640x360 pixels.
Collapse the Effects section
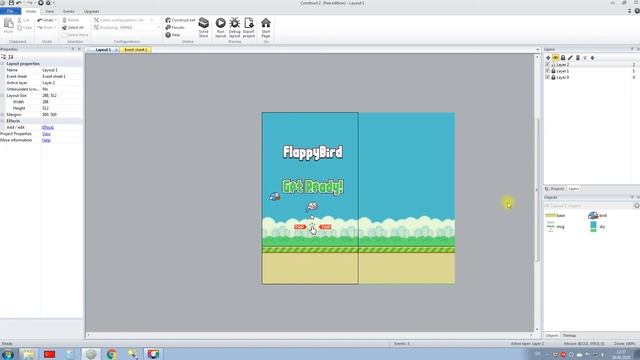tap(2, 121)
